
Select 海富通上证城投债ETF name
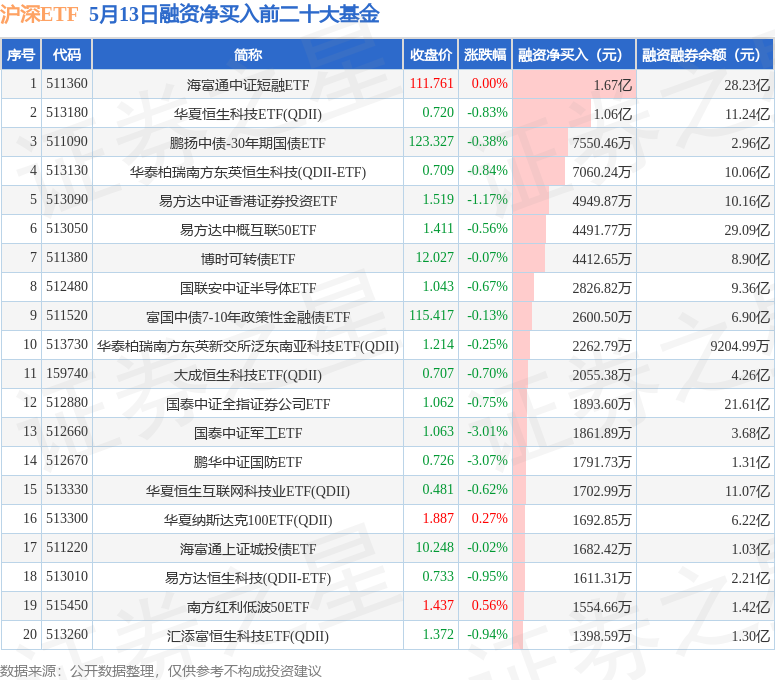click(248, 550)
